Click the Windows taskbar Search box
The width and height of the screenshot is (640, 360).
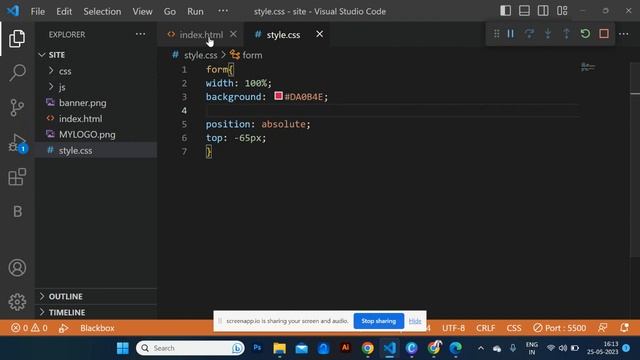click(x=190, y=348)
